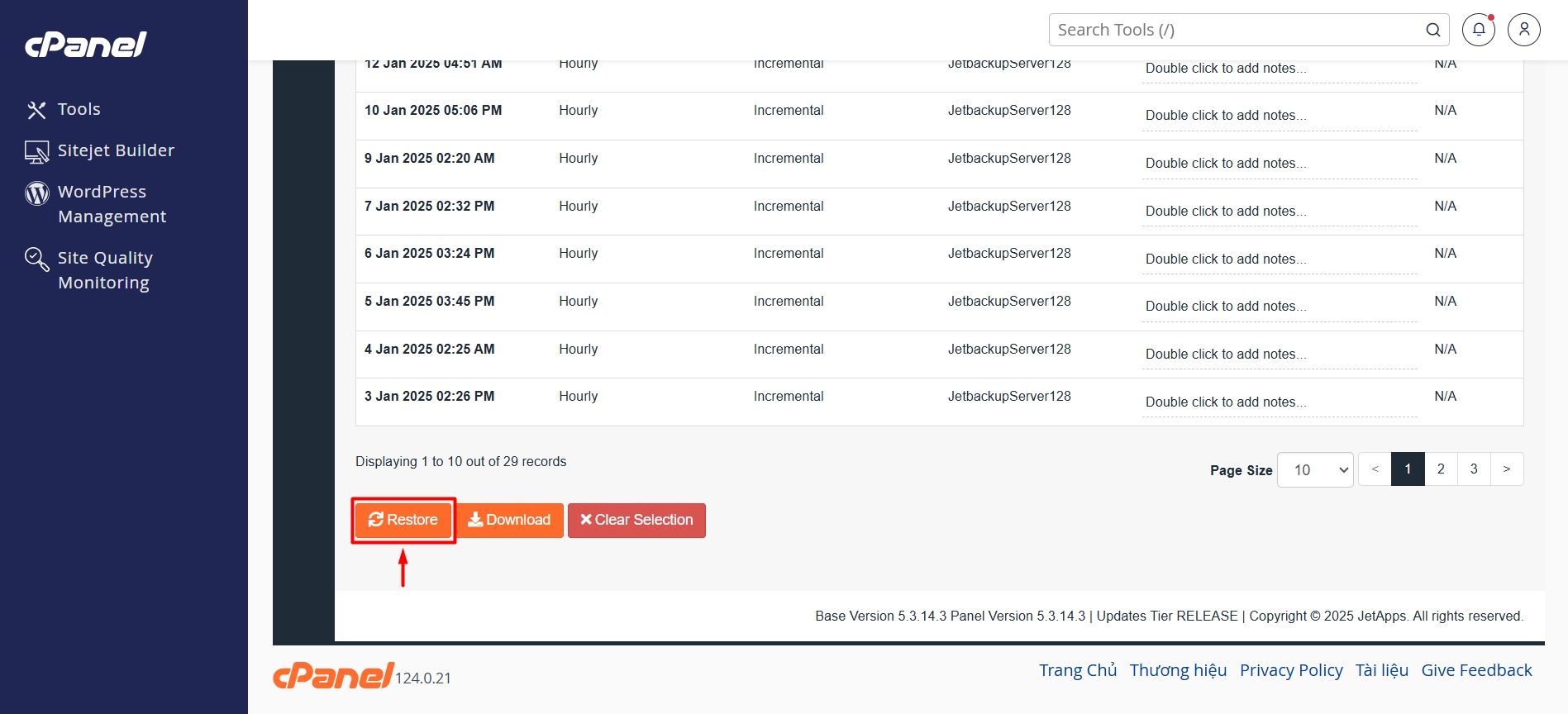Open the user account profile icon
This screenshot has width=1568, height=714.
coord(1523,30)
